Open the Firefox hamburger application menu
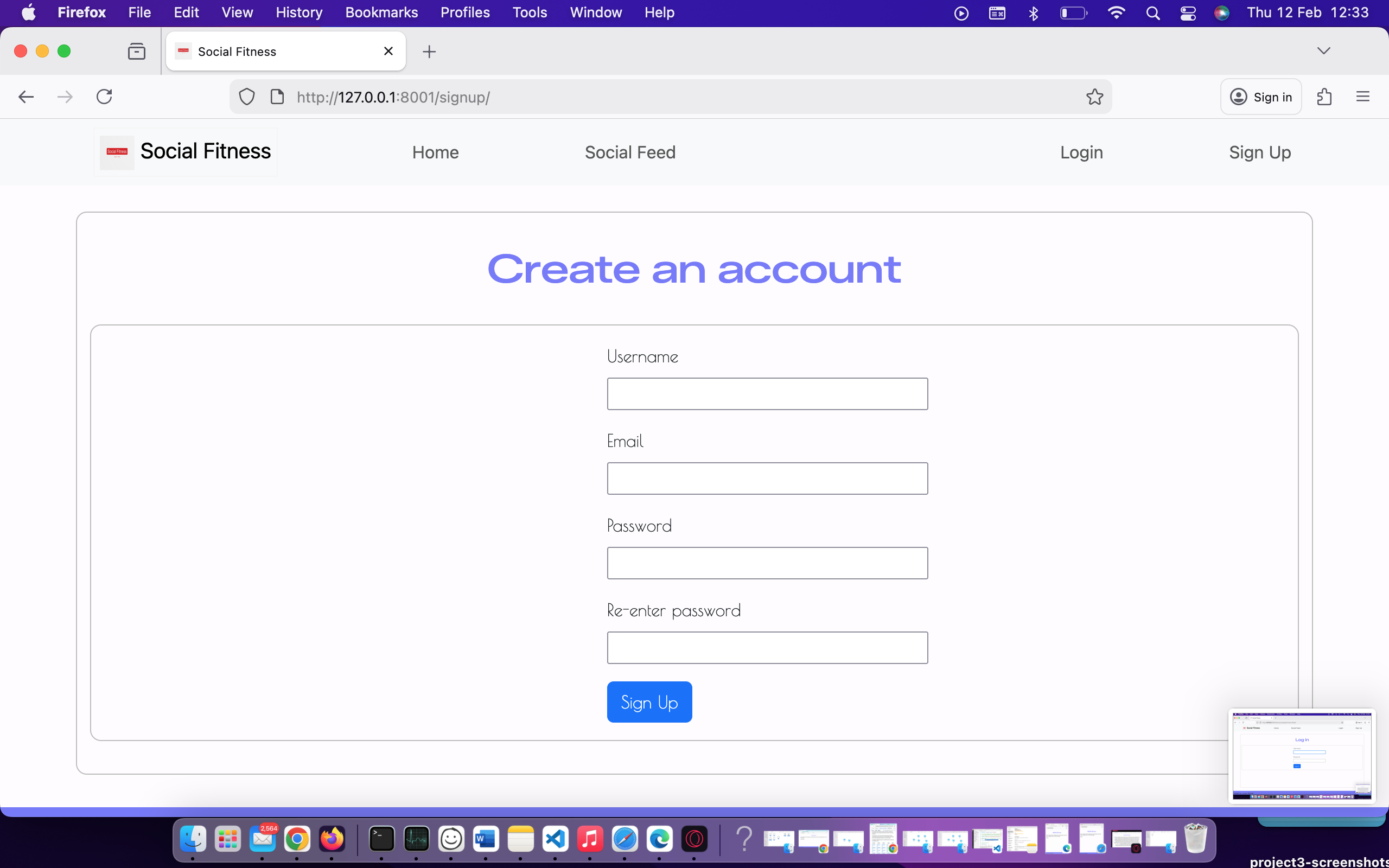1389x868 pixels. point(1363,97)
